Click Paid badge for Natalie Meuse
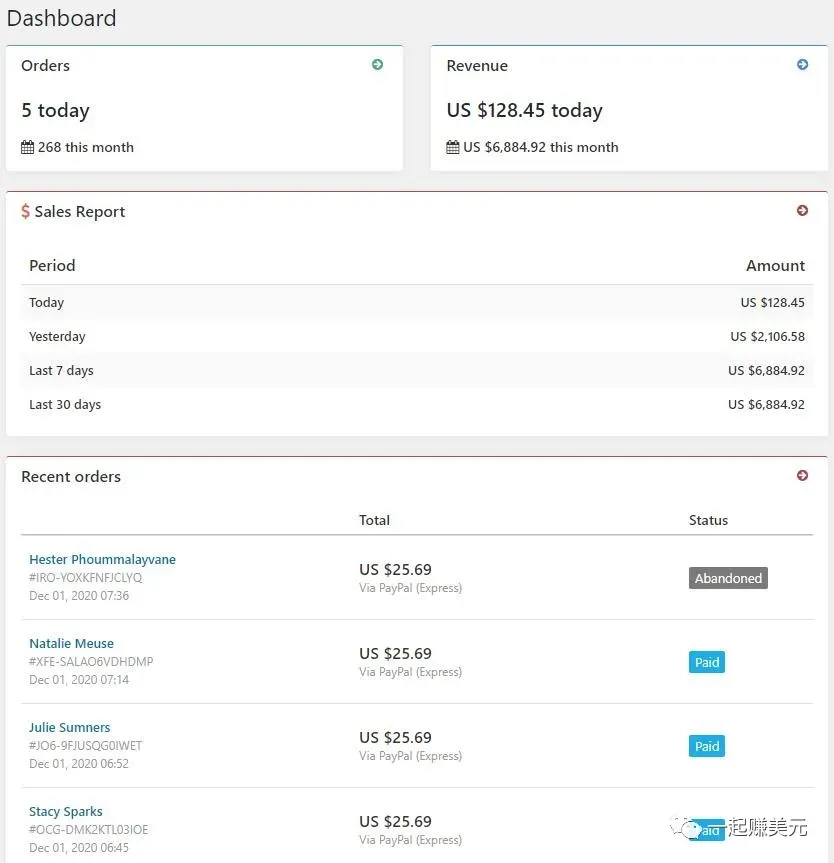This screenshot has width=834, height=863. 707,662
